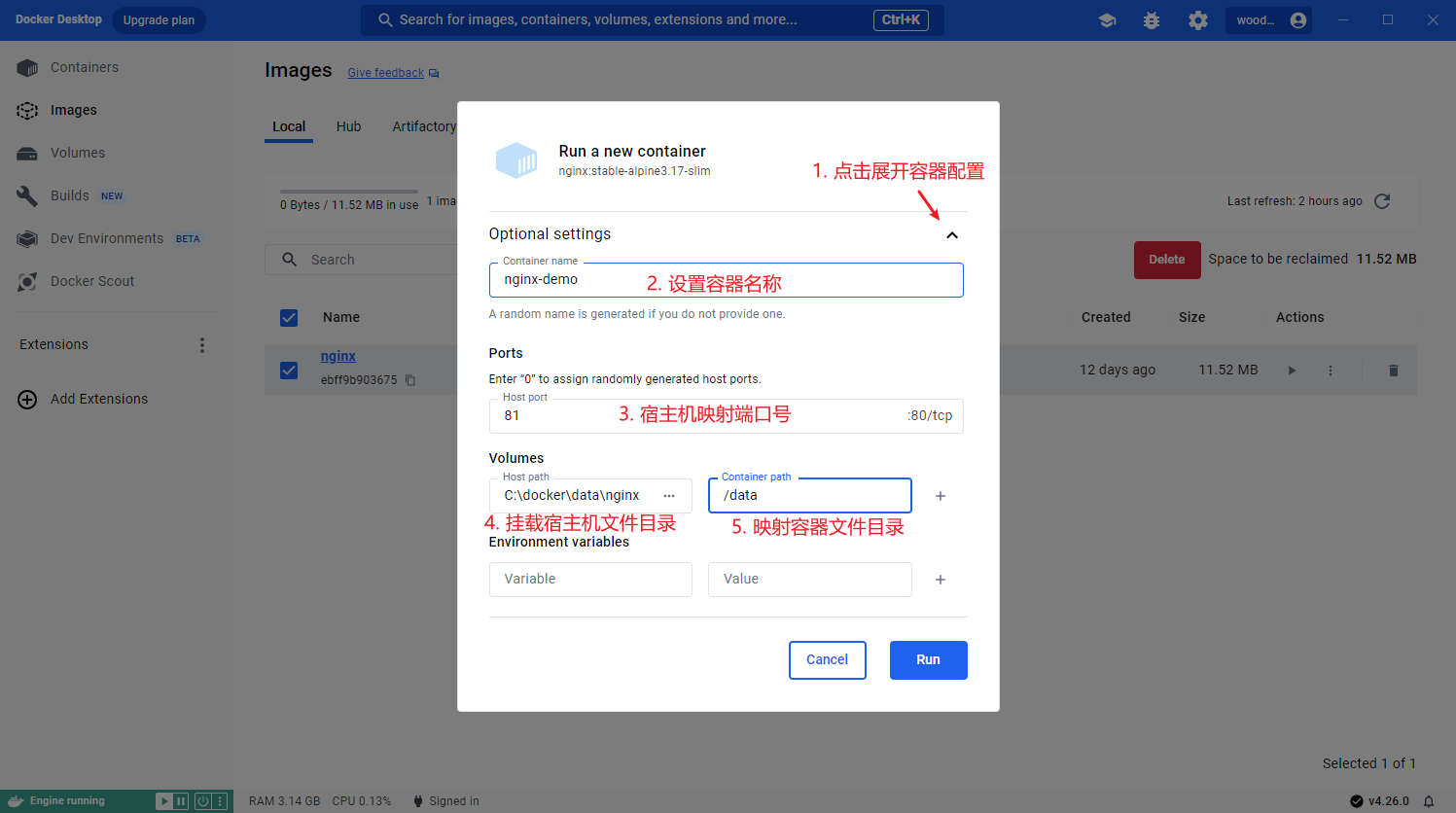Open the wood... account menu
Image resolution: width=1456 pixels, height=813 pixels.
tap(1269, 20)
